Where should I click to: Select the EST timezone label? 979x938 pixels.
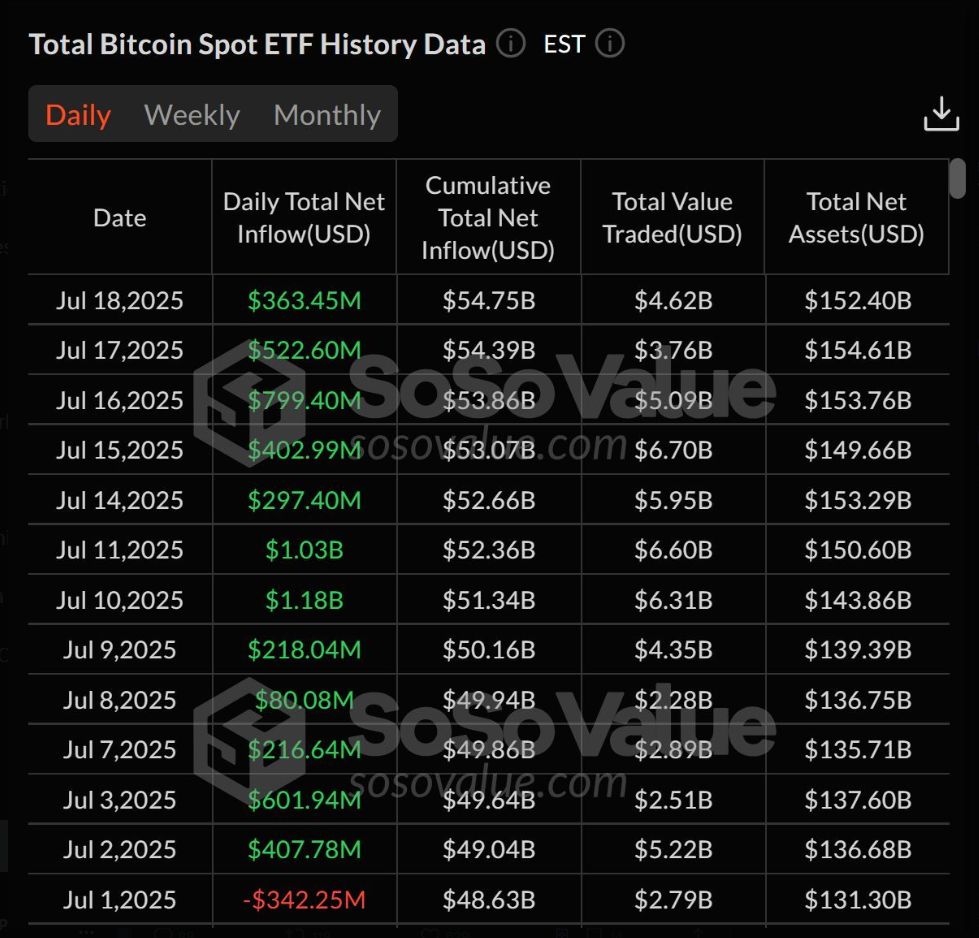[x=564, y=44]
